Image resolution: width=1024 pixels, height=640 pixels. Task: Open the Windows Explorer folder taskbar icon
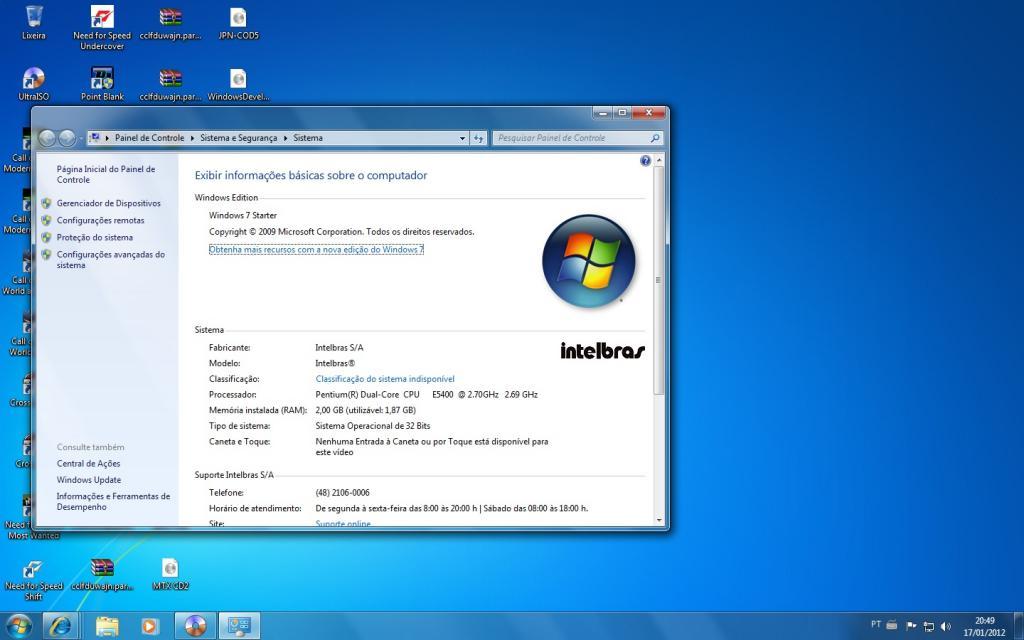(x=106, y=626)
